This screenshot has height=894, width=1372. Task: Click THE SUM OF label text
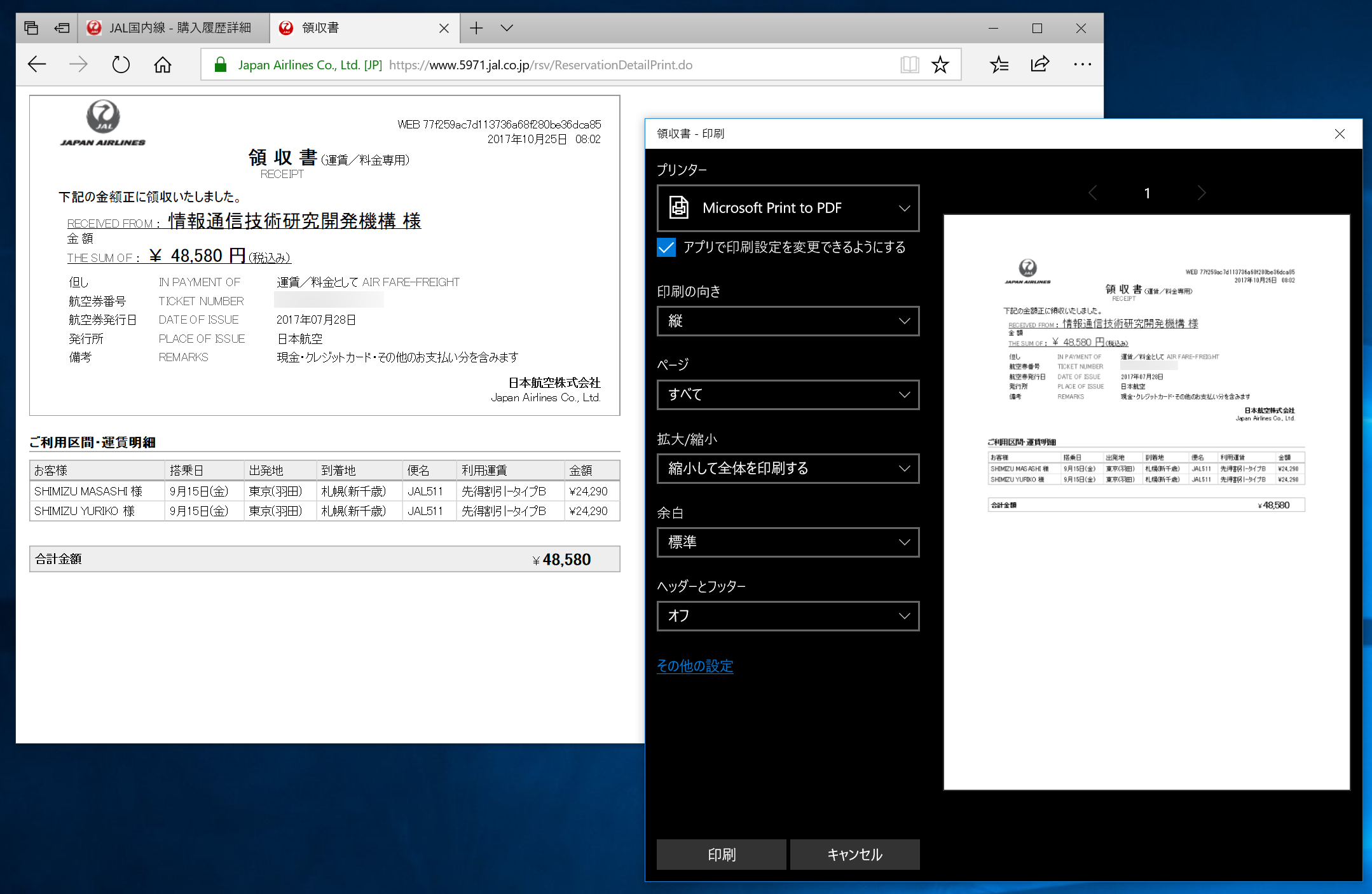coord(99,258)
